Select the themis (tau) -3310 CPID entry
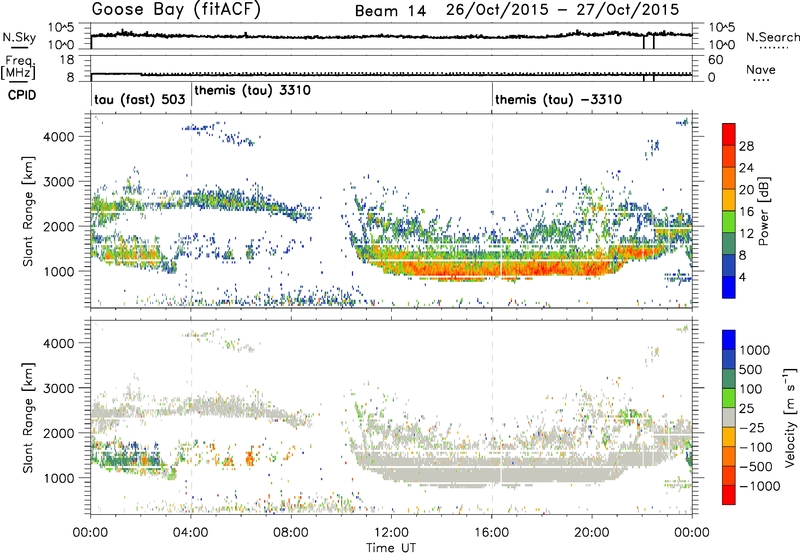Image resolution: width=800 pixels, height=554 pixels. [558, 99]
